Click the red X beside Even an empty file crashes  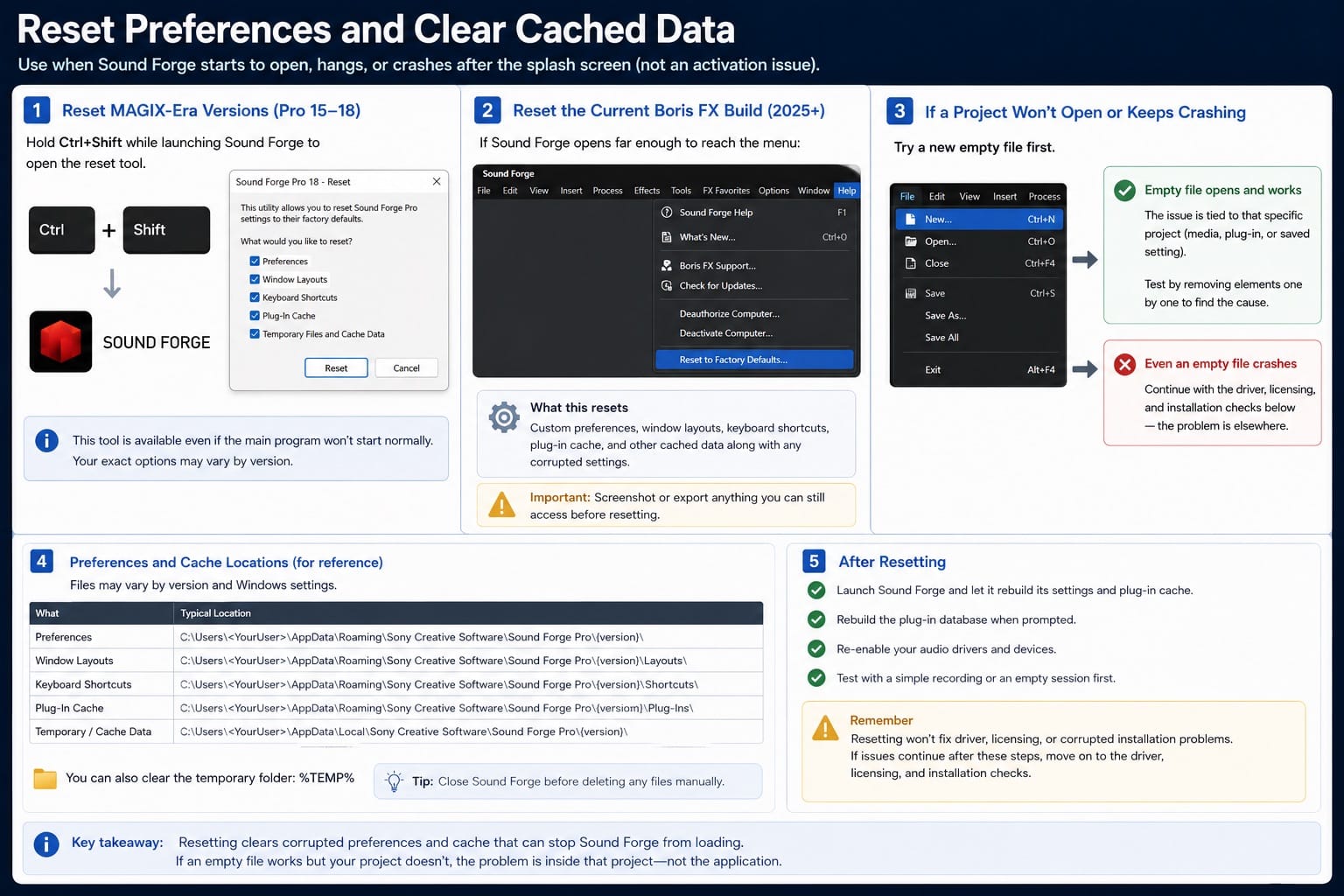click(1124, 364)
